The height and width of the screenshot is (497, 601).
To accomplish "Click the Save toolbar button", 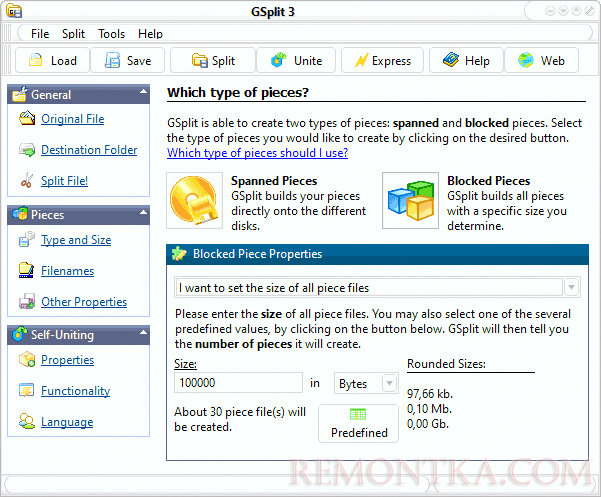I will [x=128, y=61].
